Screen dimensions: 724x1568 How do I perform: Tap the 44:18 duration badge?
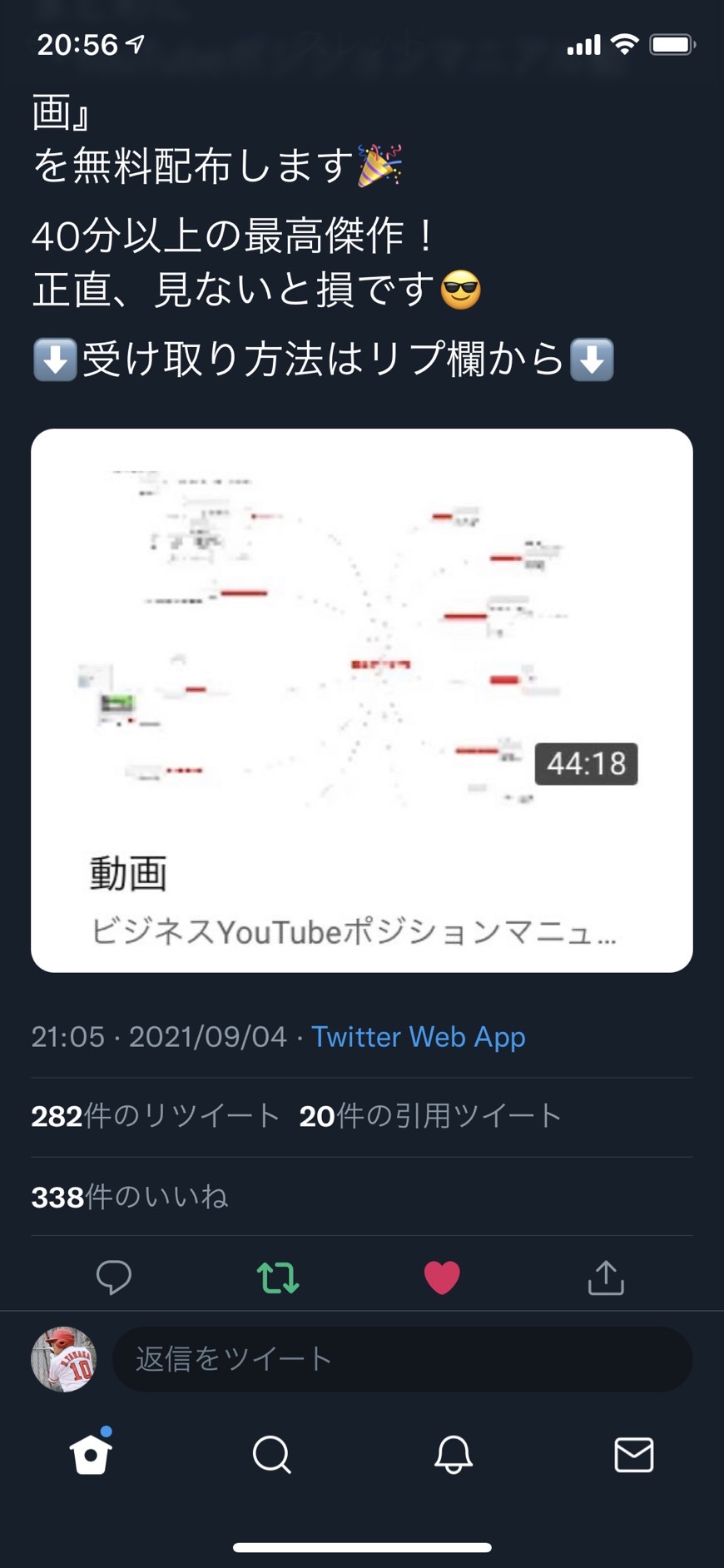click(x=586, y=763)
